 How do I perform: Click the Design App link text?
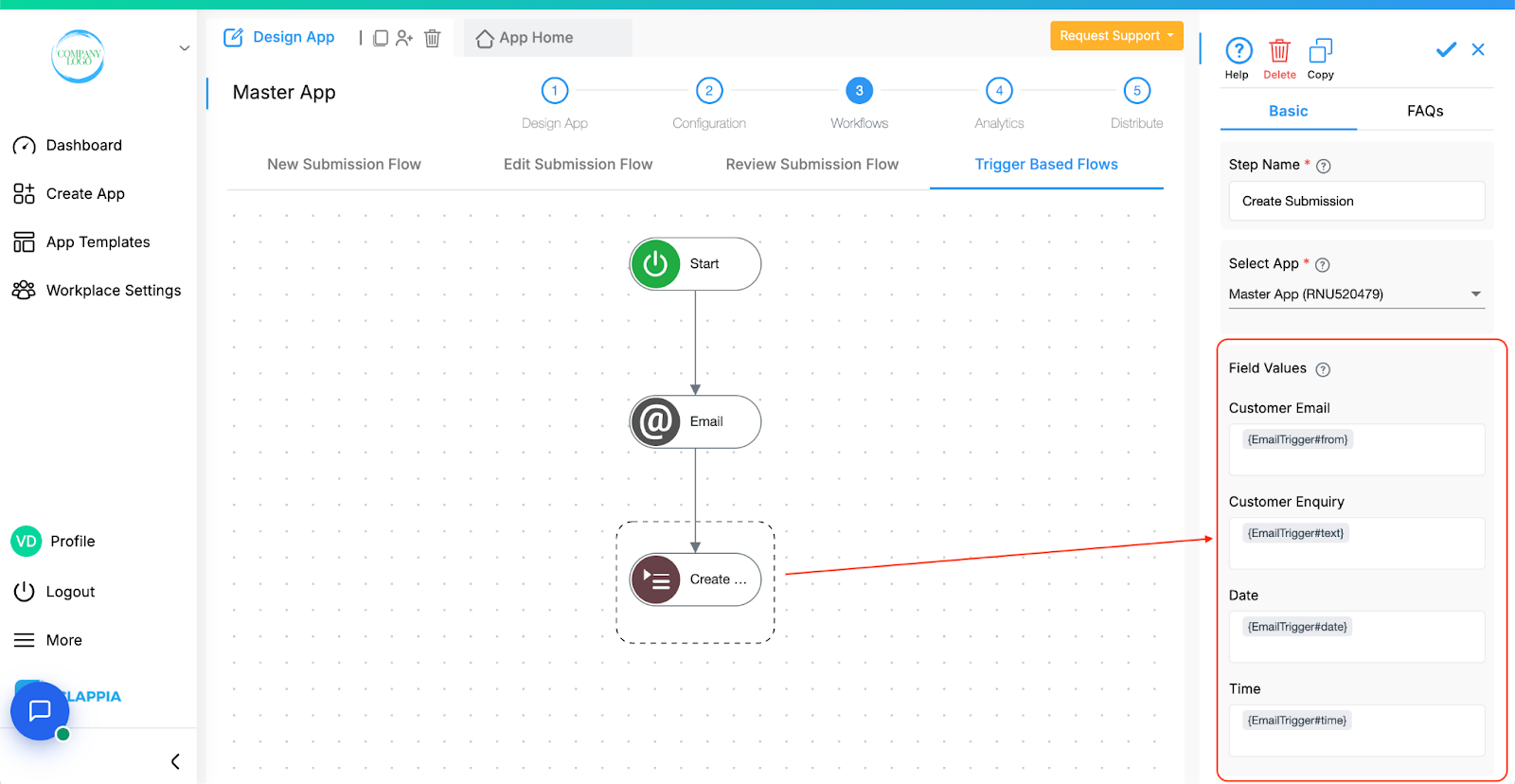pos(294,37)
